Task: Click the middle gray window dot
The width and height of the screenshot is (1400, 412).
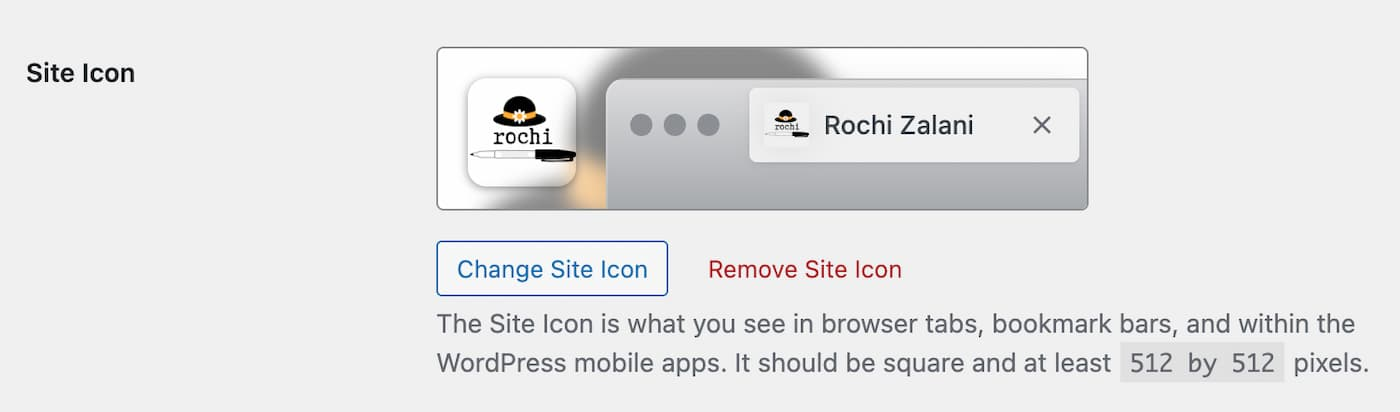Action: point(675,125)
